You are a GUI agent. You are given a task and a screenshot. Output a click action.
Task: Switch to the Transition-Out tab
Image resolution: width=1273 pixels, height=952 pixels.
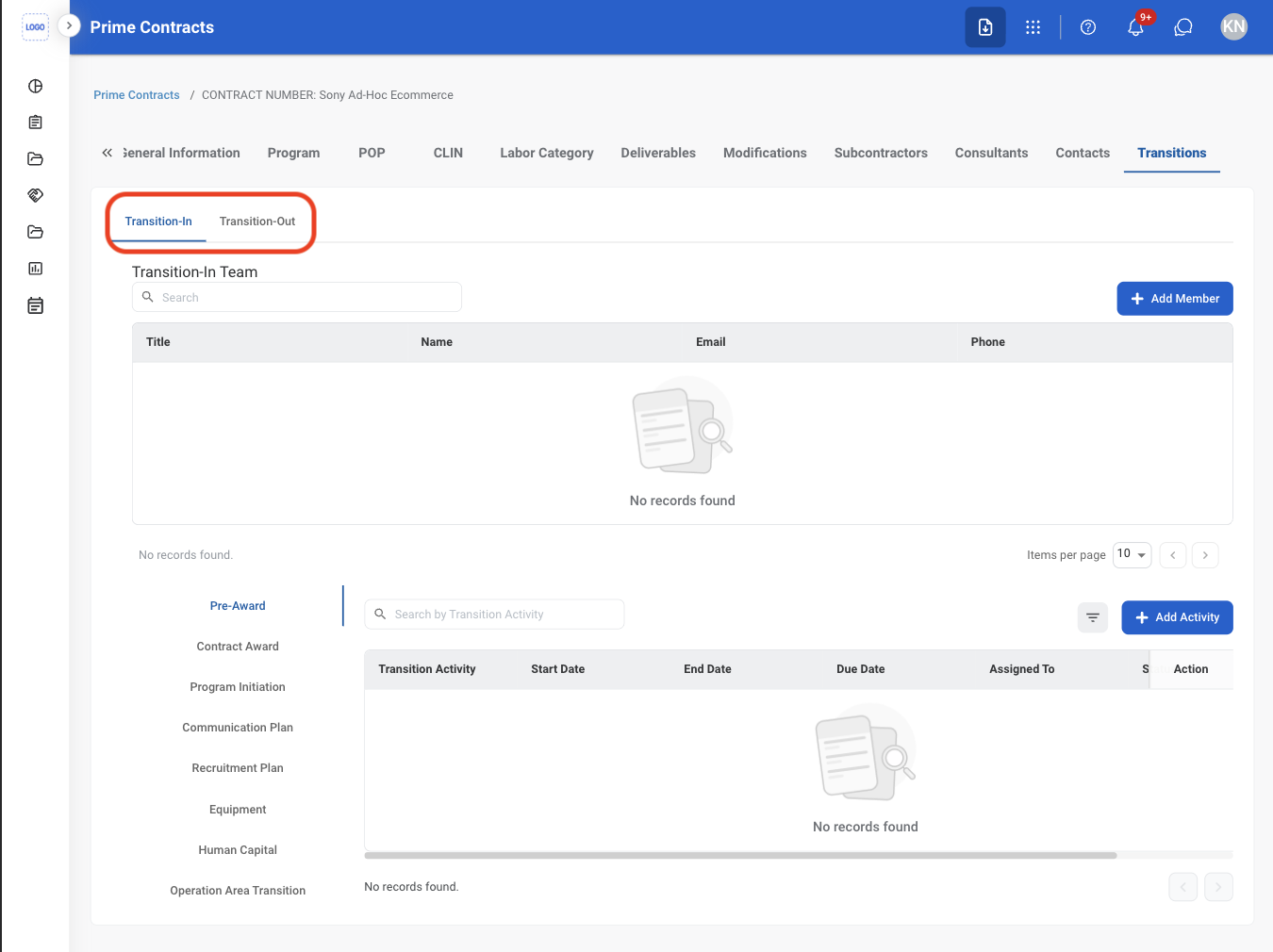257,222
